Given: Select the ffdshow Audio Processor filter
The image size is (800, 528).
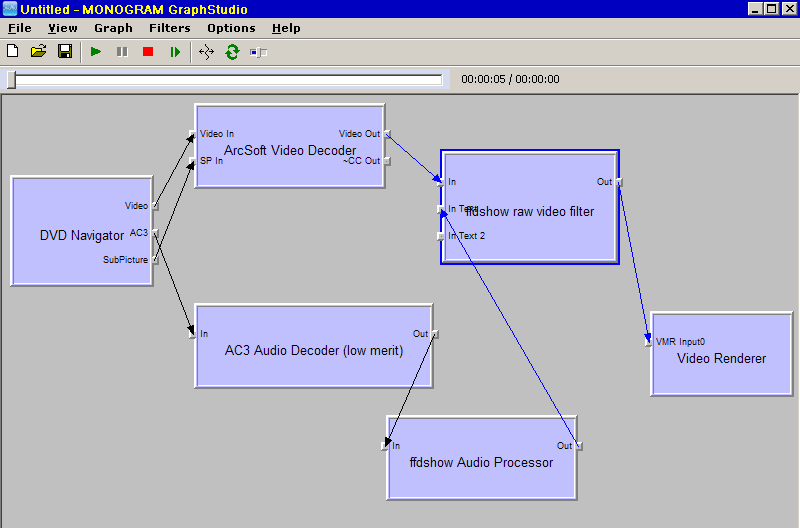Looking at the screenshot, I should click(482, 458).
